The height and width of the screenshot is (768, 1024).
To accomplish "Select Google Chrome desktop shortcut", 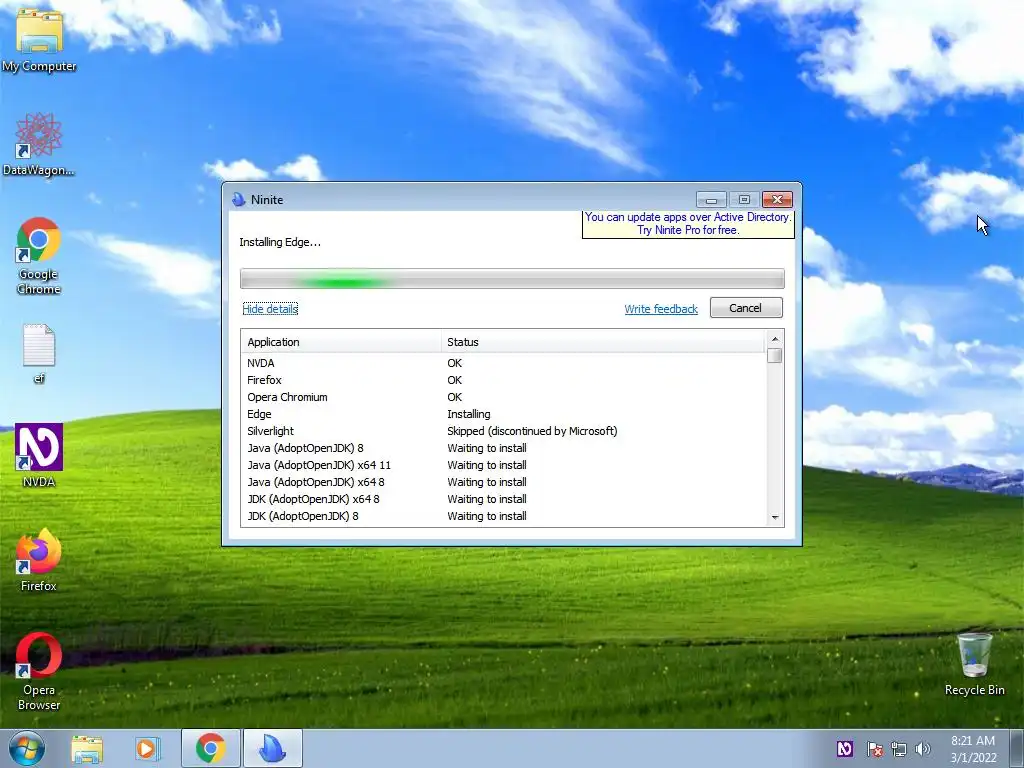I will 39,256.
